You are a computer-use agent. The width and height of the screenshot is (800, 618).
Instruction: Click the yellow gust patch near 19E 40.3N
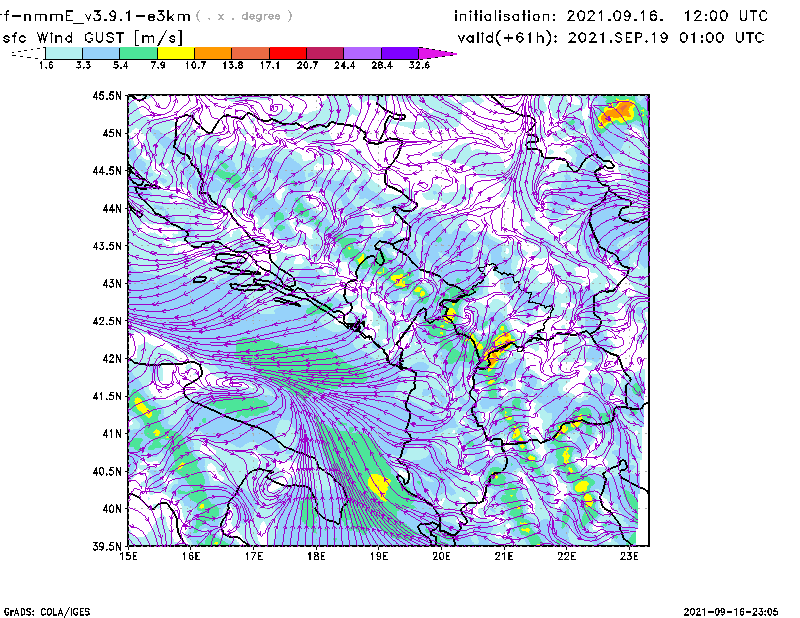coord(379,486)
